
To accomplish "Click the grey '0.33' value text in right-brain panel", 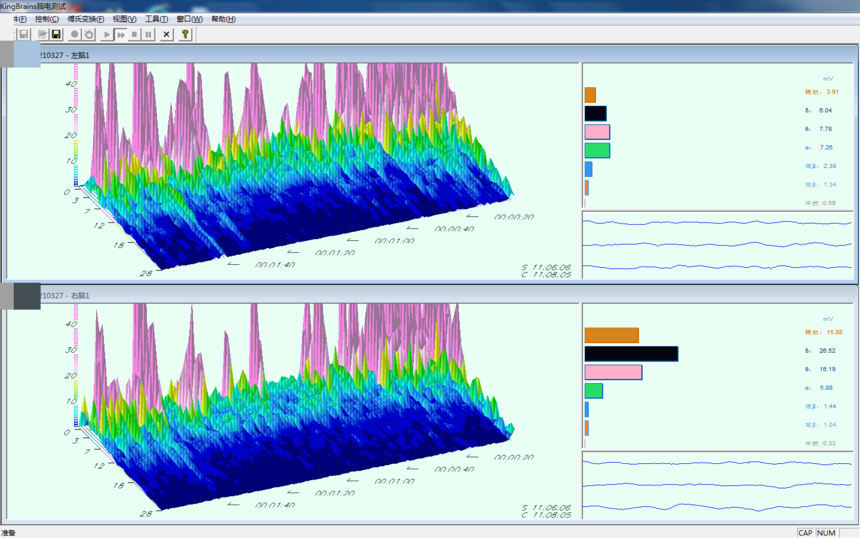I will pos(829,443).
